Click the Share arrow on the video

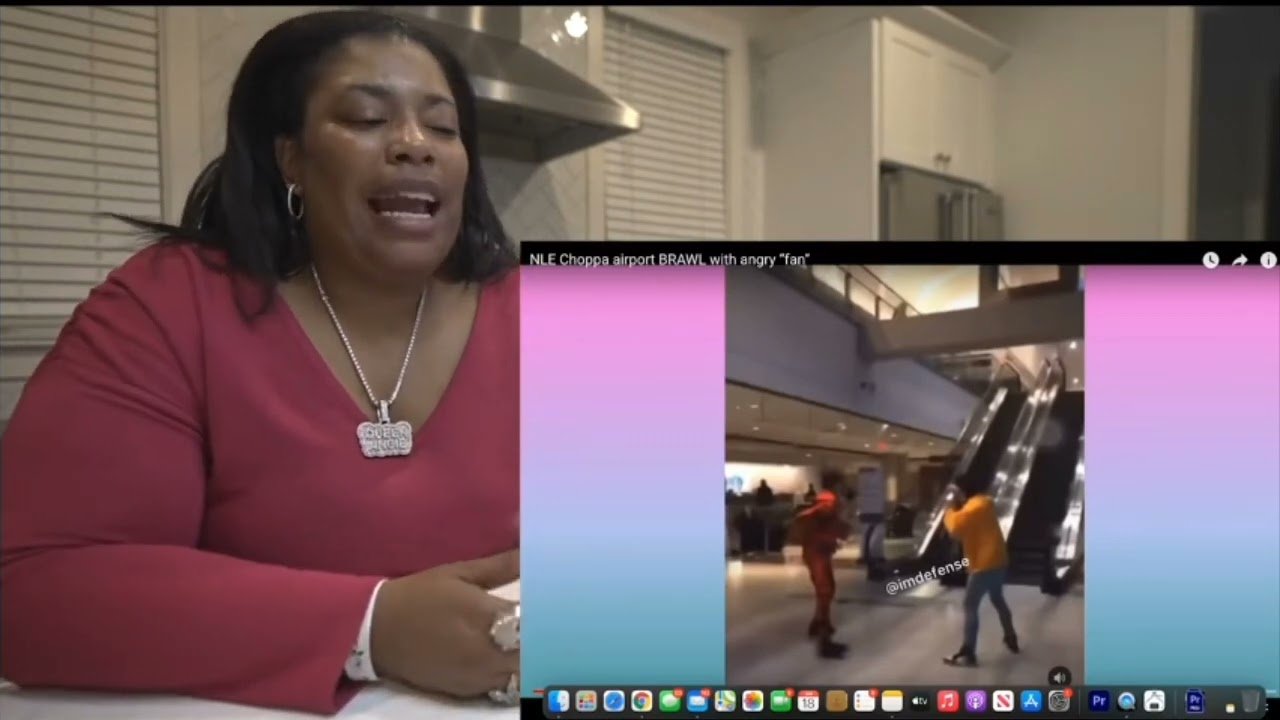pos(1239,260)
